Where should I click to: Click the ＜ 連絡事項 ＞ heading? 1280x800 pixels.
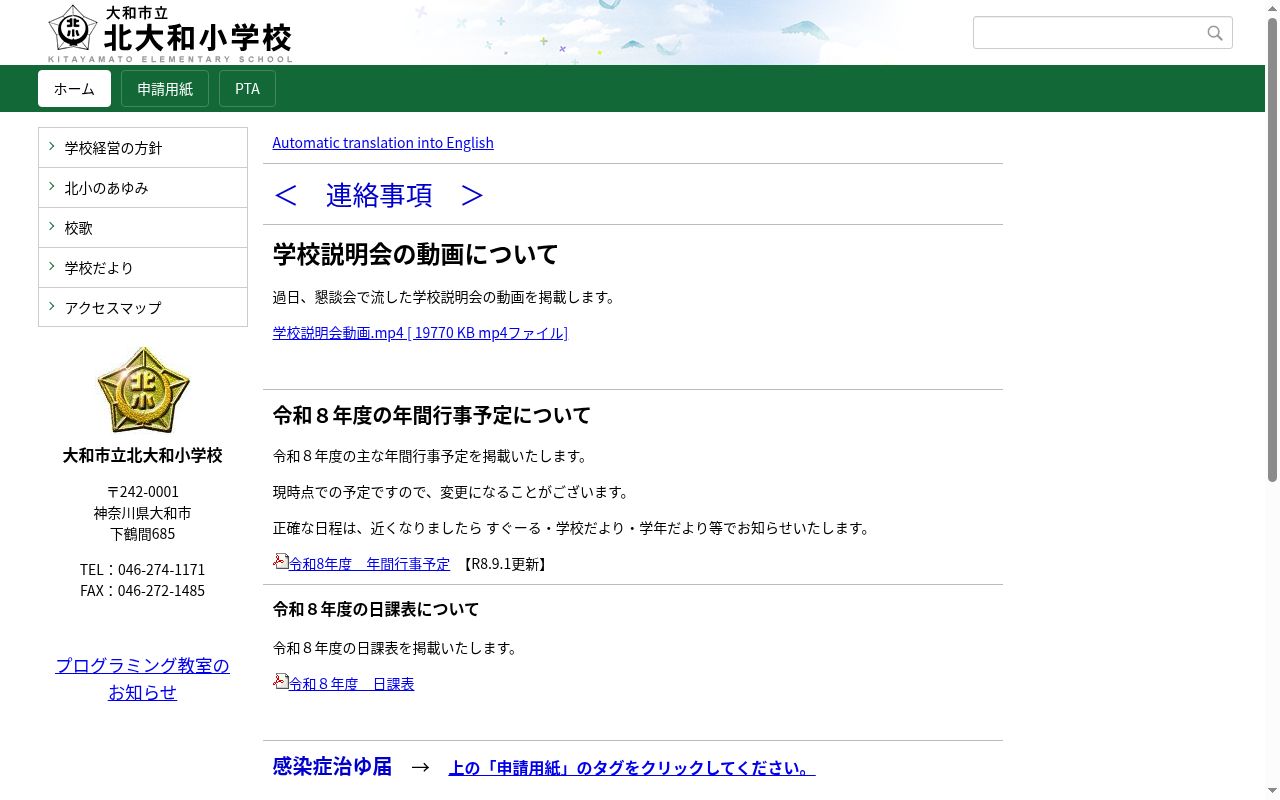(x=379, y=195)
